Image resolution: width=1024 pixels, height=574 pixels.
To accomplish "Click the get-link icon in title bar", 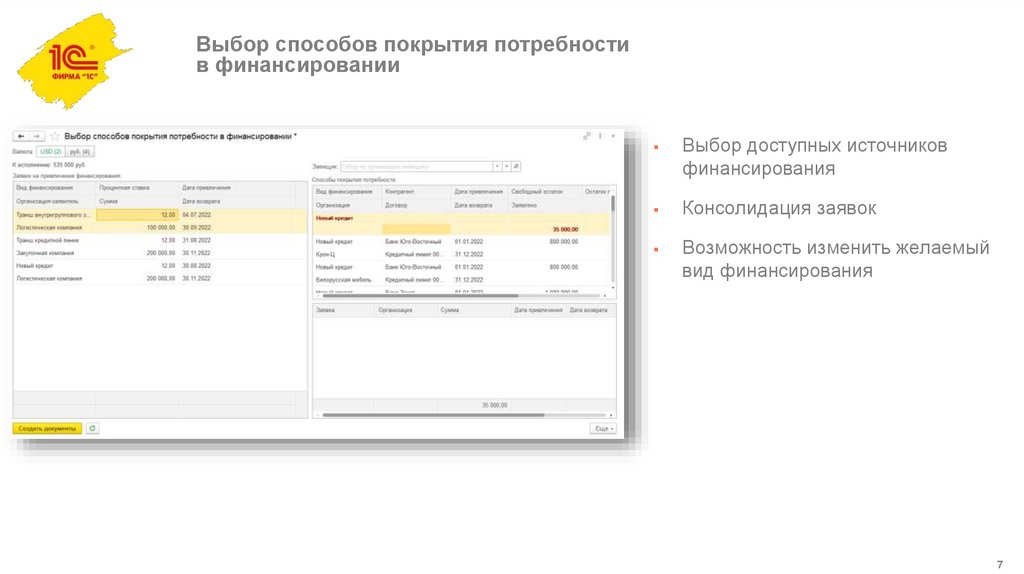I will coord(586,136).
